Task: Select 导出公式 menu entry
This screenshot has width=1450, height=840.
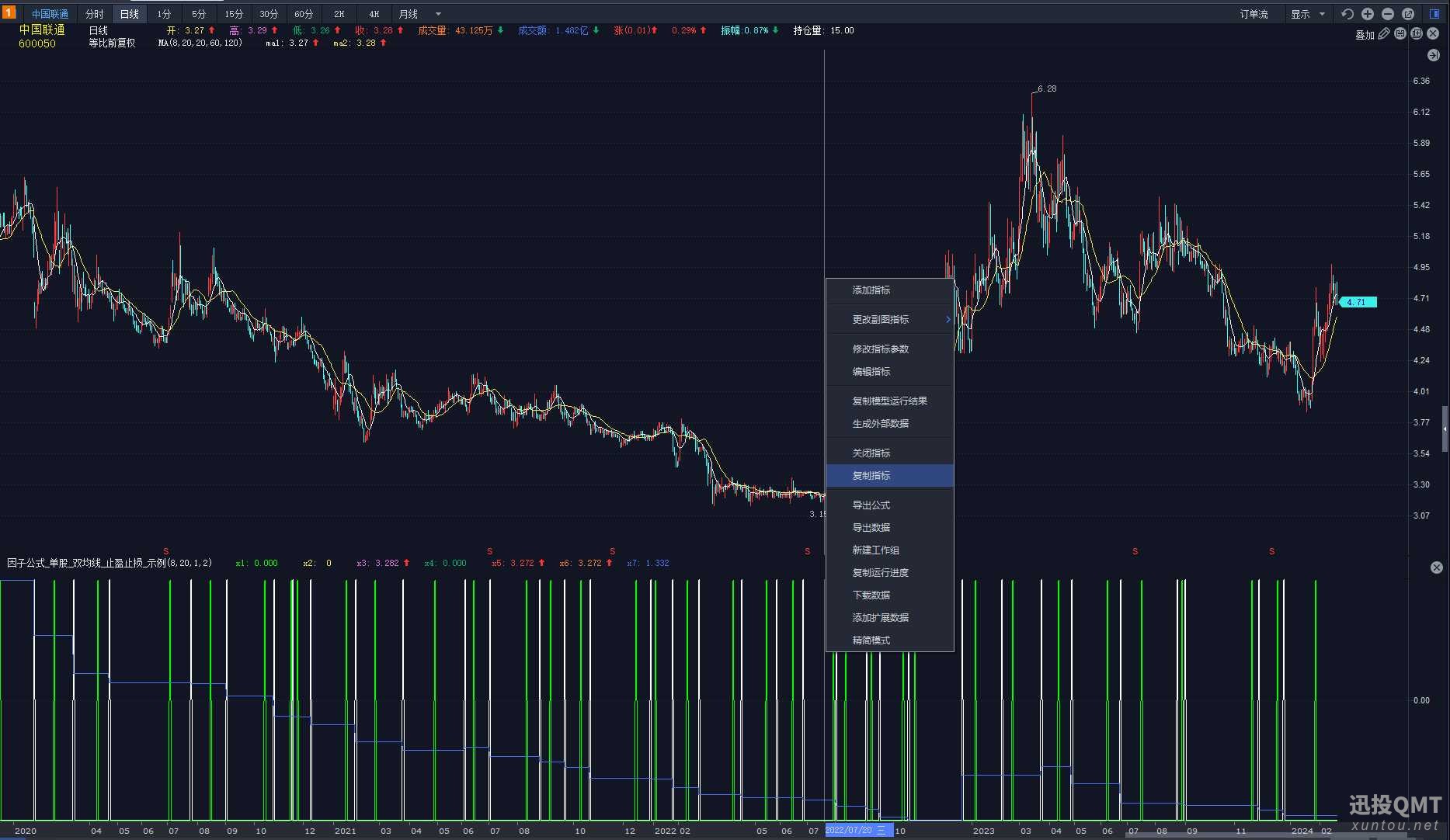Action: [890, 505]
